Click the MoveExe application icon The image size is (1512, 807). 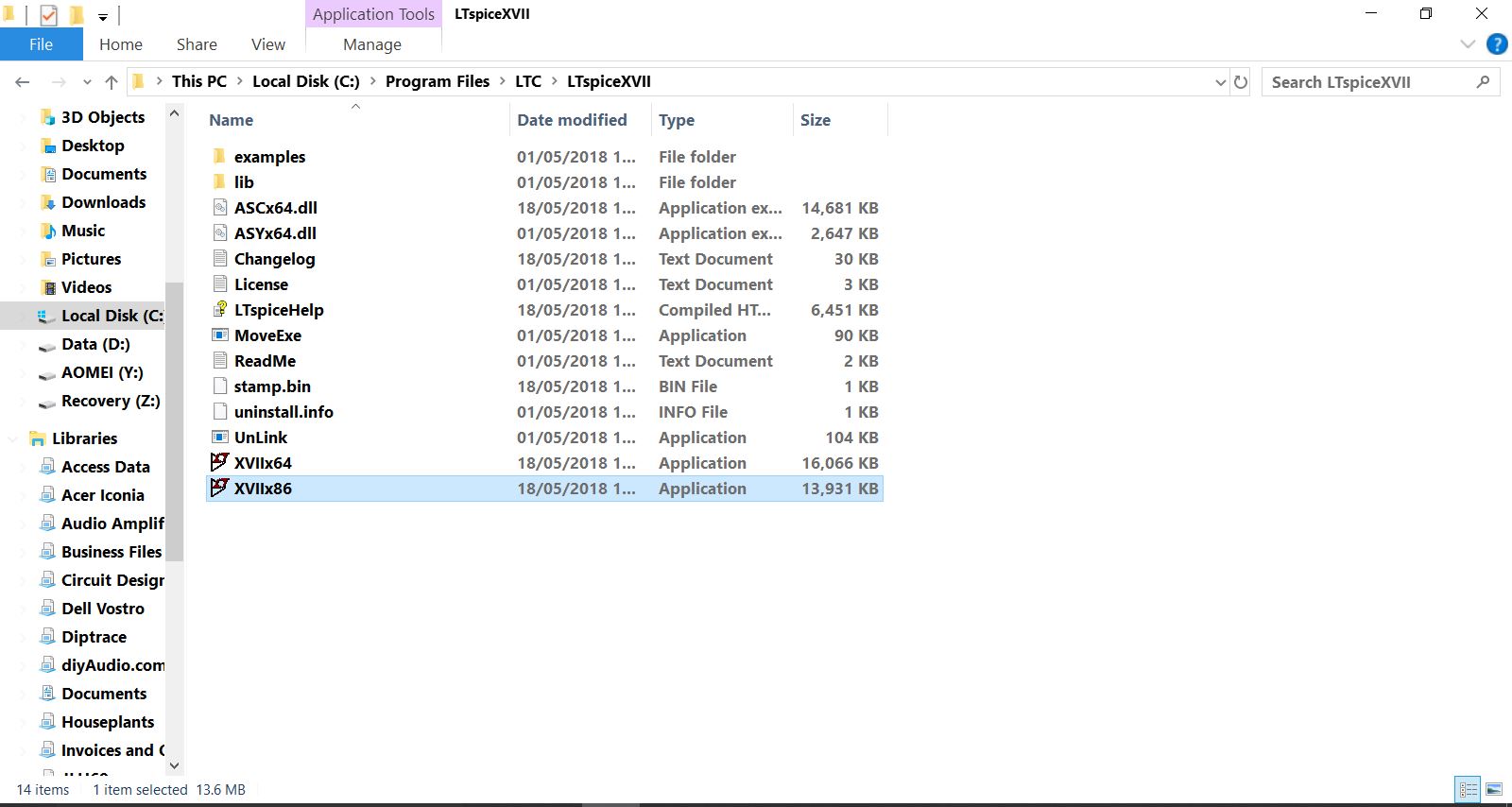[x=219, y=335]
